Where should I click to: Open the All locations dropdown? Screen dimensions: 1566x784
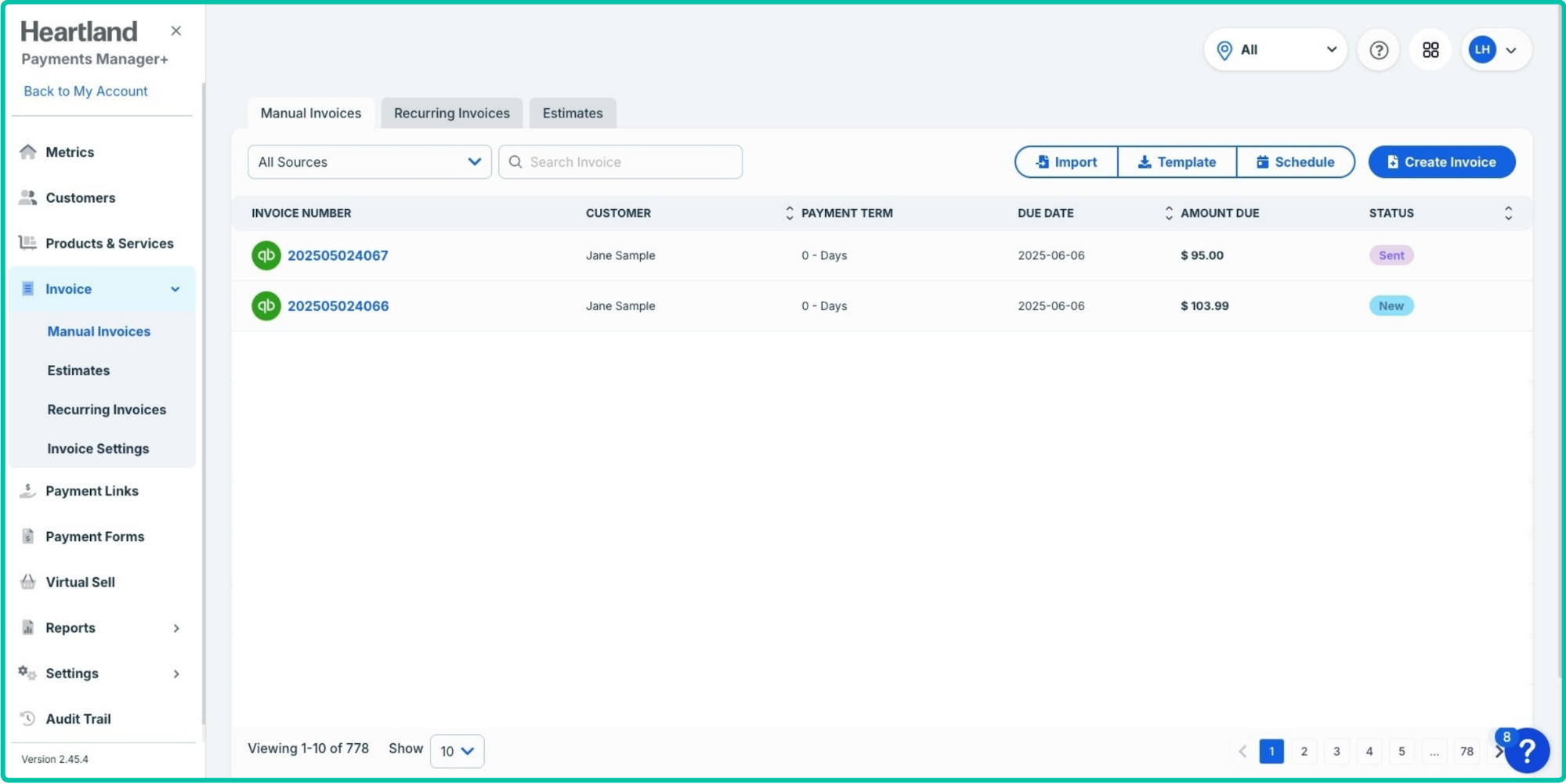(1275, 50)
